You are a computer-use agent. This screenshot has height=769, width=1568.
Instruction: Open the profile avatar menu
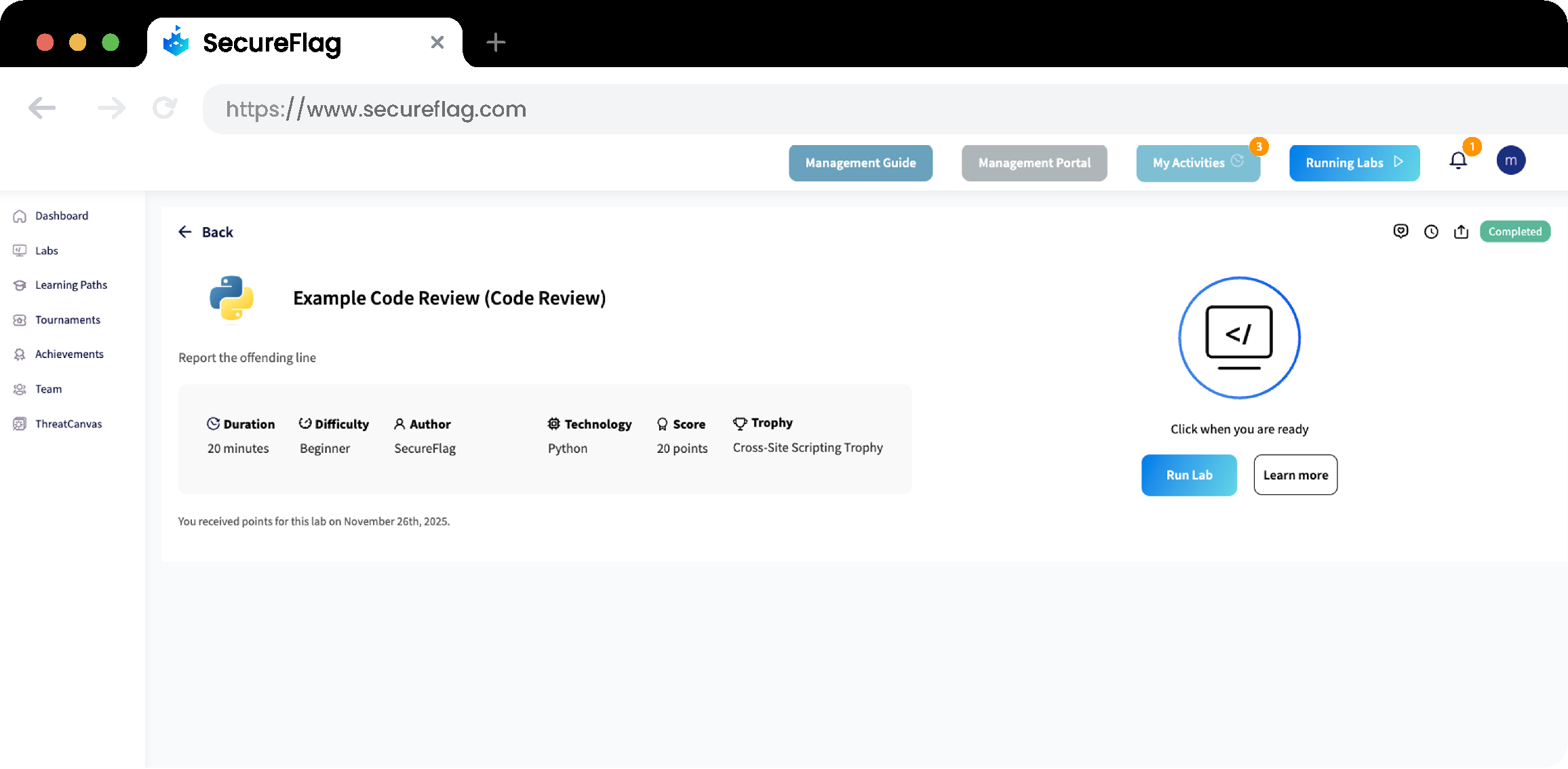pos(1510,160)
